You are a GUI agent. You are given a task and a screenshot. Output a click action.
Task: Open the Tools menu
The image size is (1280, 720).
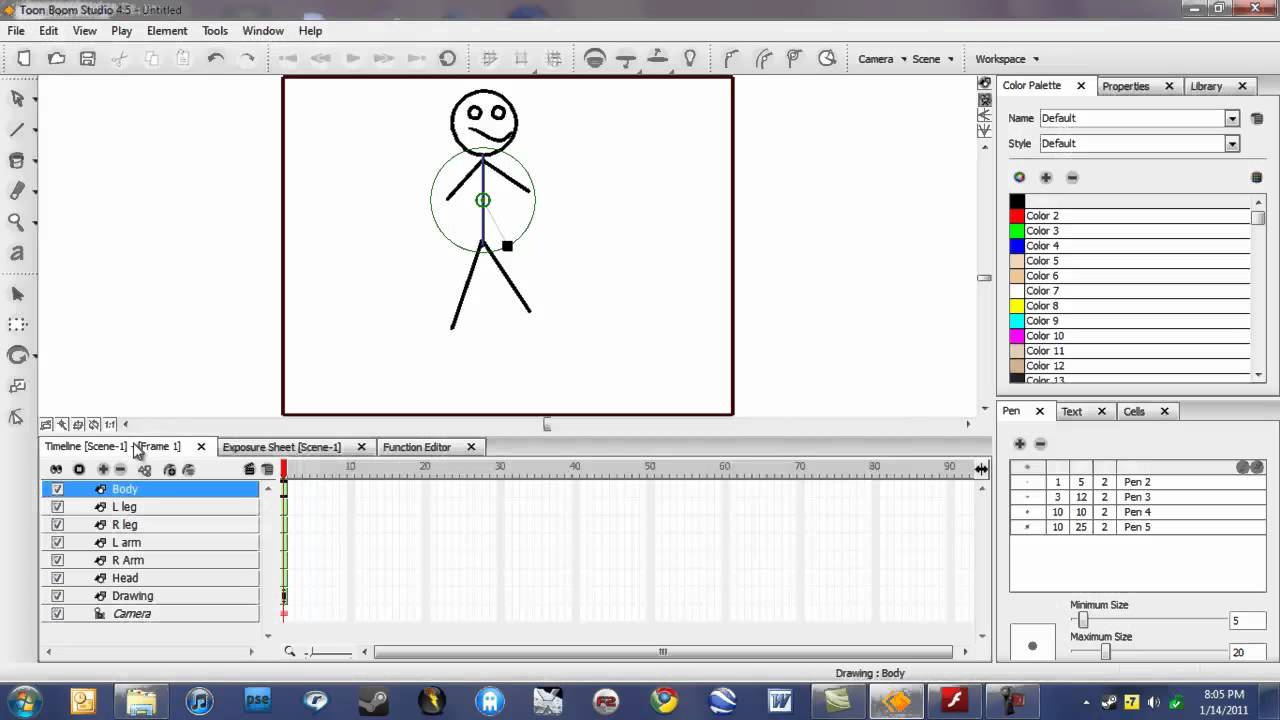pos(215,31)
